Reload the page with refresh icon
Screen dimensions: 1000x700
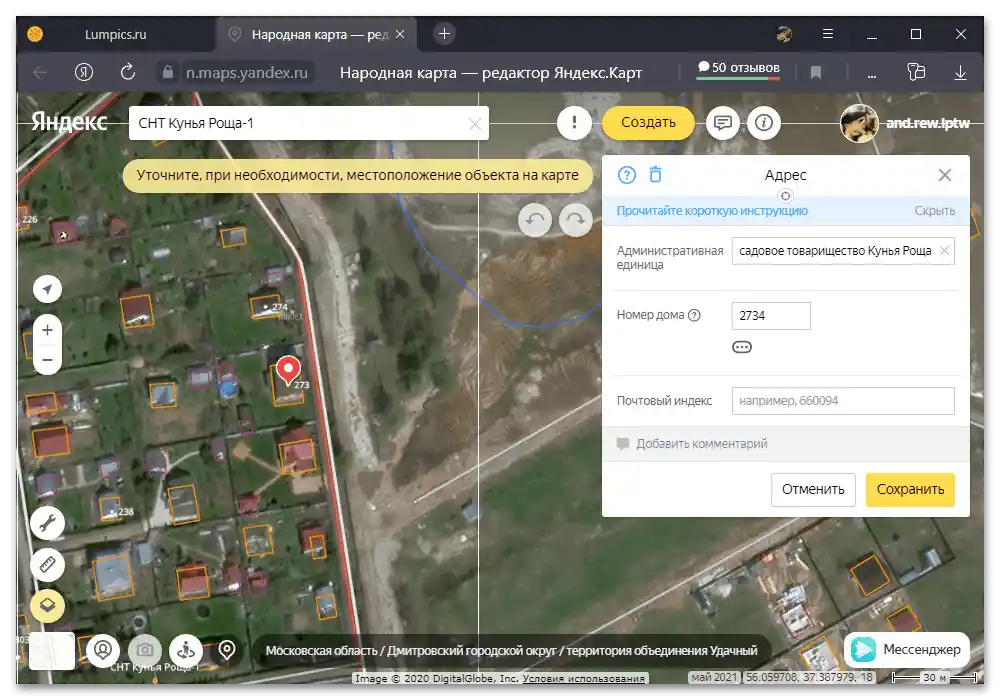tap(128, 72)
